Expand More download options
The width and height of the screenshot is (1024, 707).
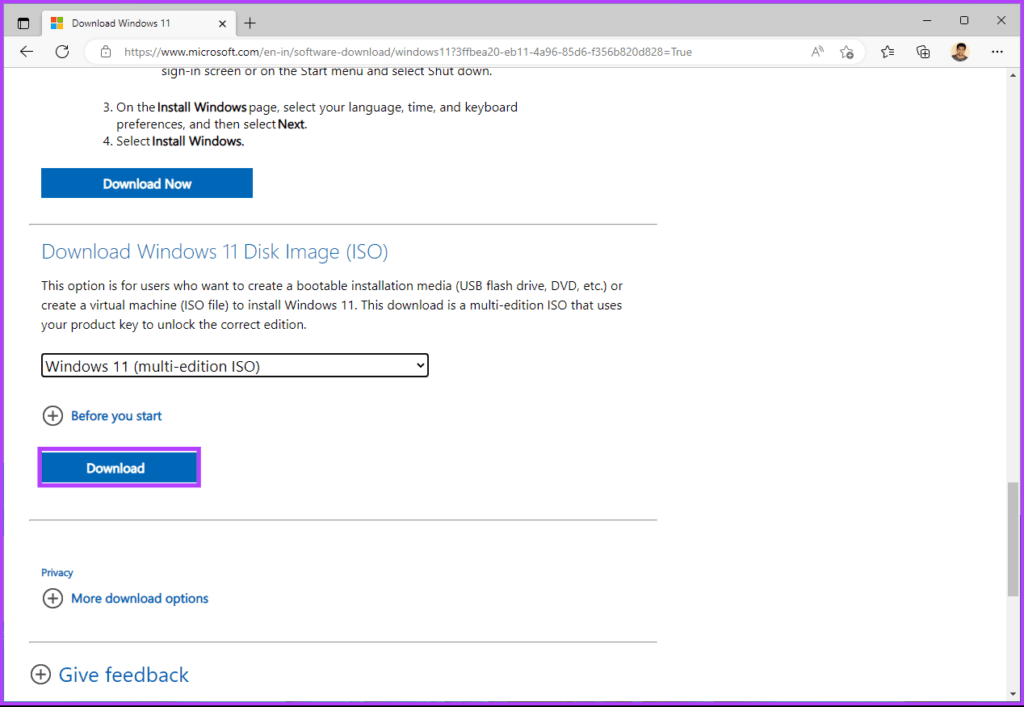[x=125, y=598]
